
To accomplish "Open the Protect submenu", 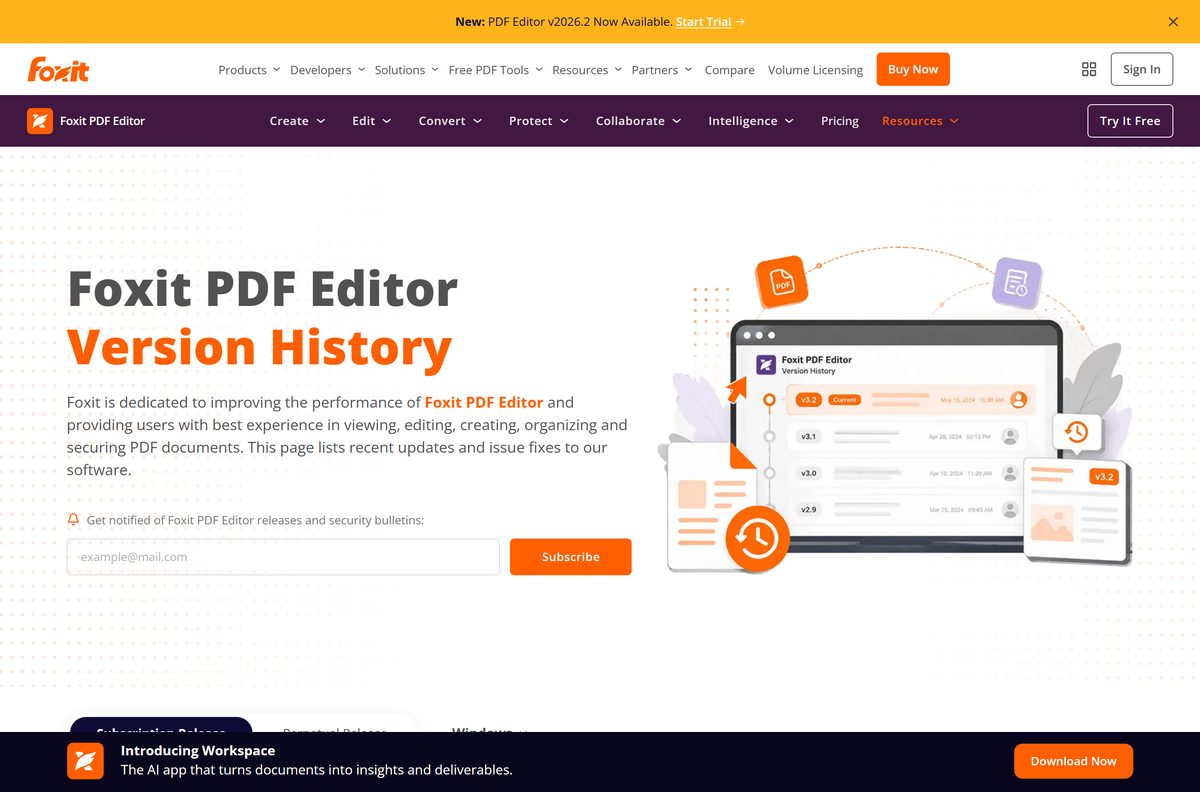I will (x=538, y=121).
